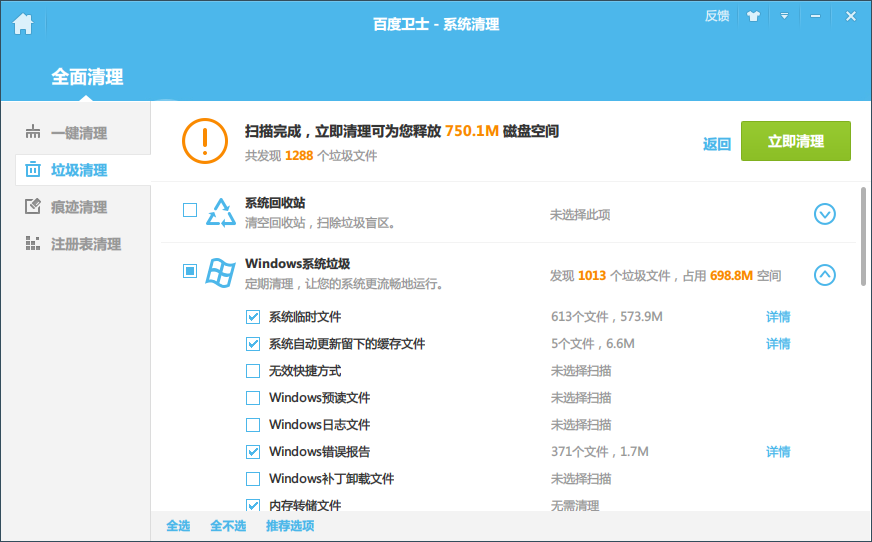The width and height of the screenshot is (872, 542).
Task: Click the recycle bin icon for 系统回收站
Action: click(221, 213)
